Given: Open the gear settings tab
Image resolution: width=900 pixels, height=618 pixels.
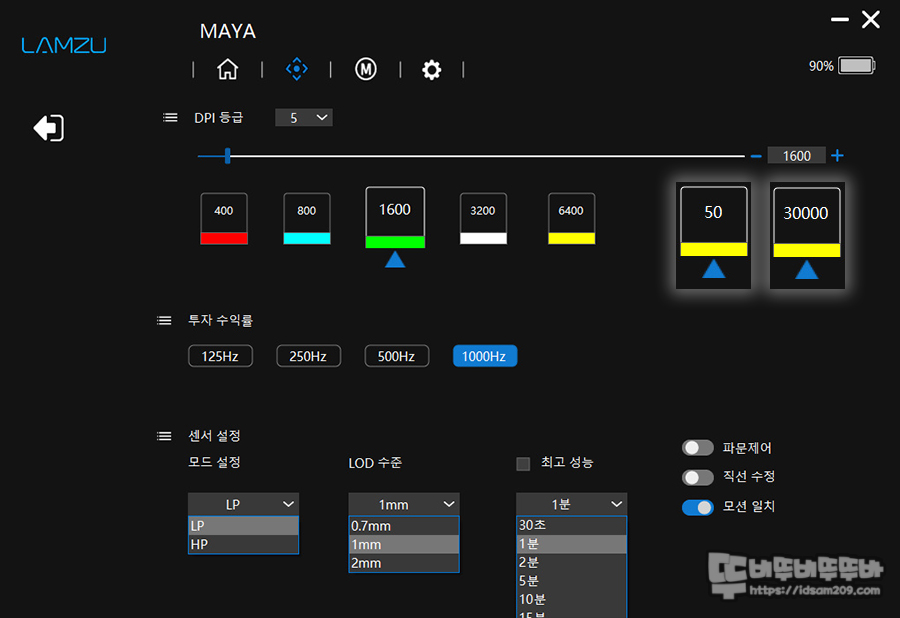Looking at the screenshot, I should point(432,70).
